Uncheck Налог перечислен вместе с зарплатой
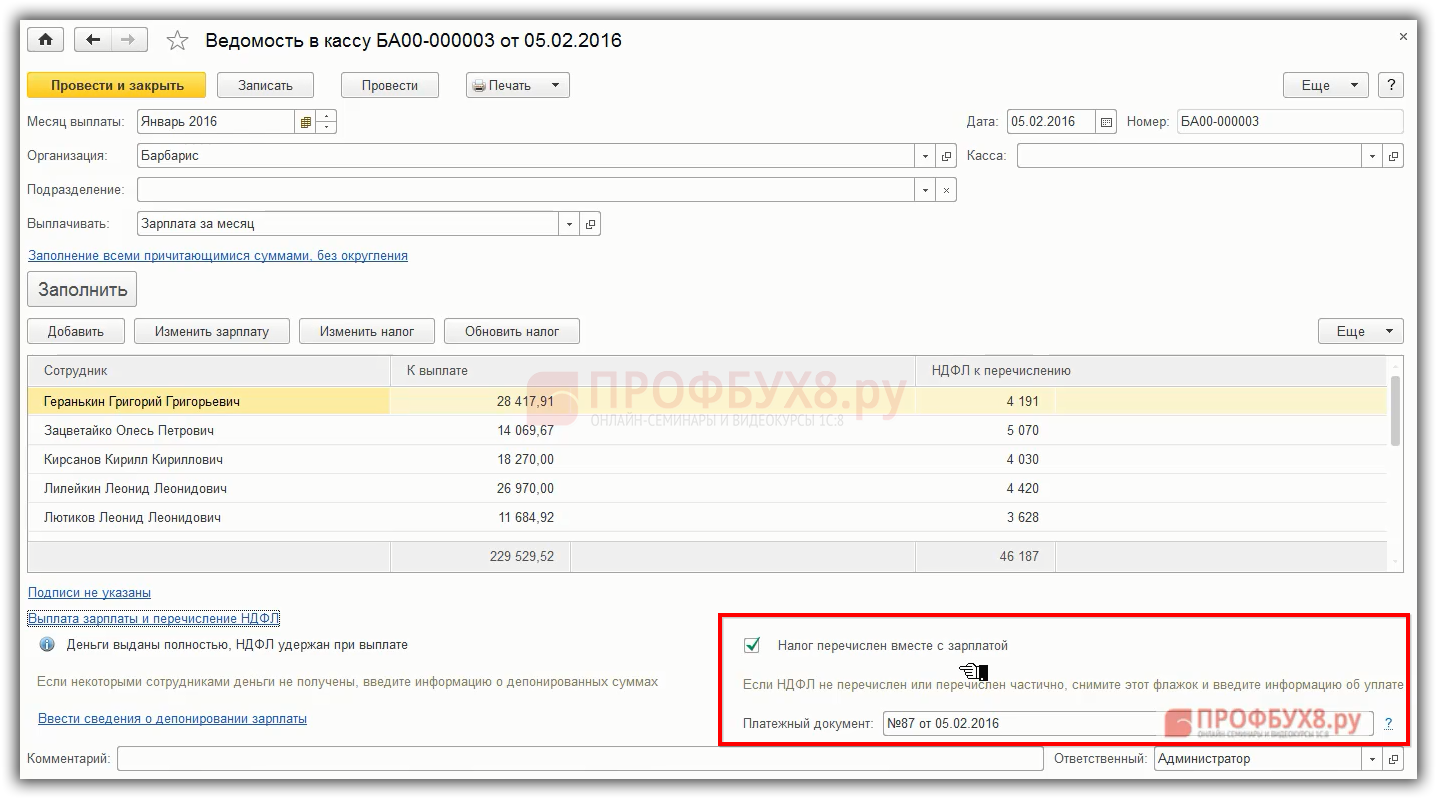 [752, 646]
